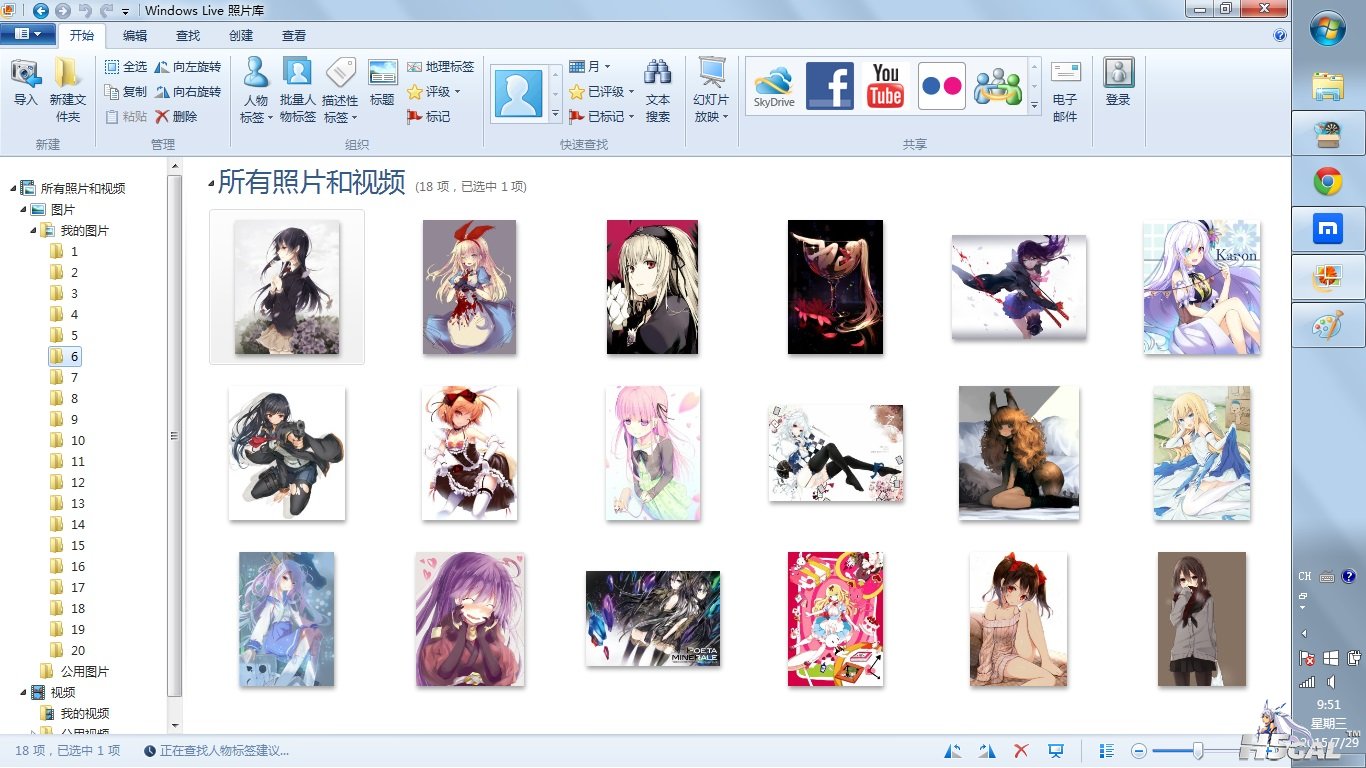Click the Facebook share icon
Viewport: 1366px width, 768px height.
click(x=829, y=86)
